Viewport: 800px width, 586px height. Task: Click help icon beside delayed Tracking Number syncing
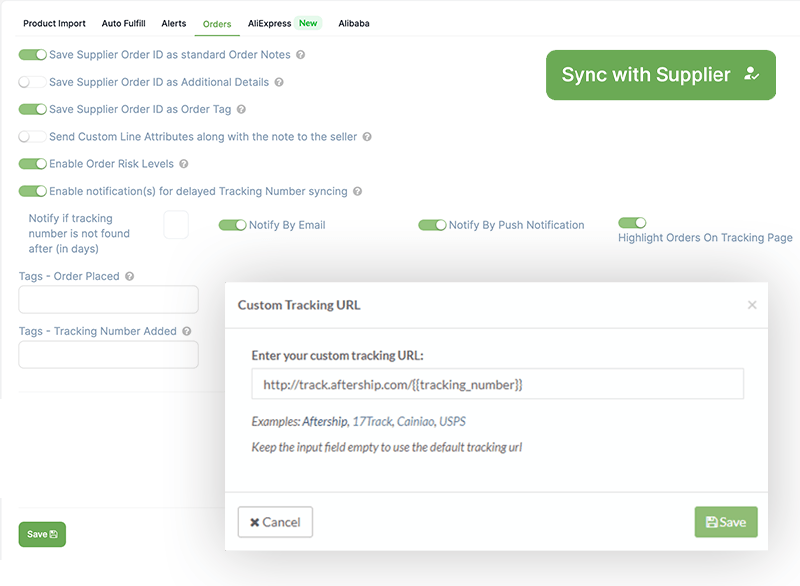pyautogui.click(x=357, y=191)
